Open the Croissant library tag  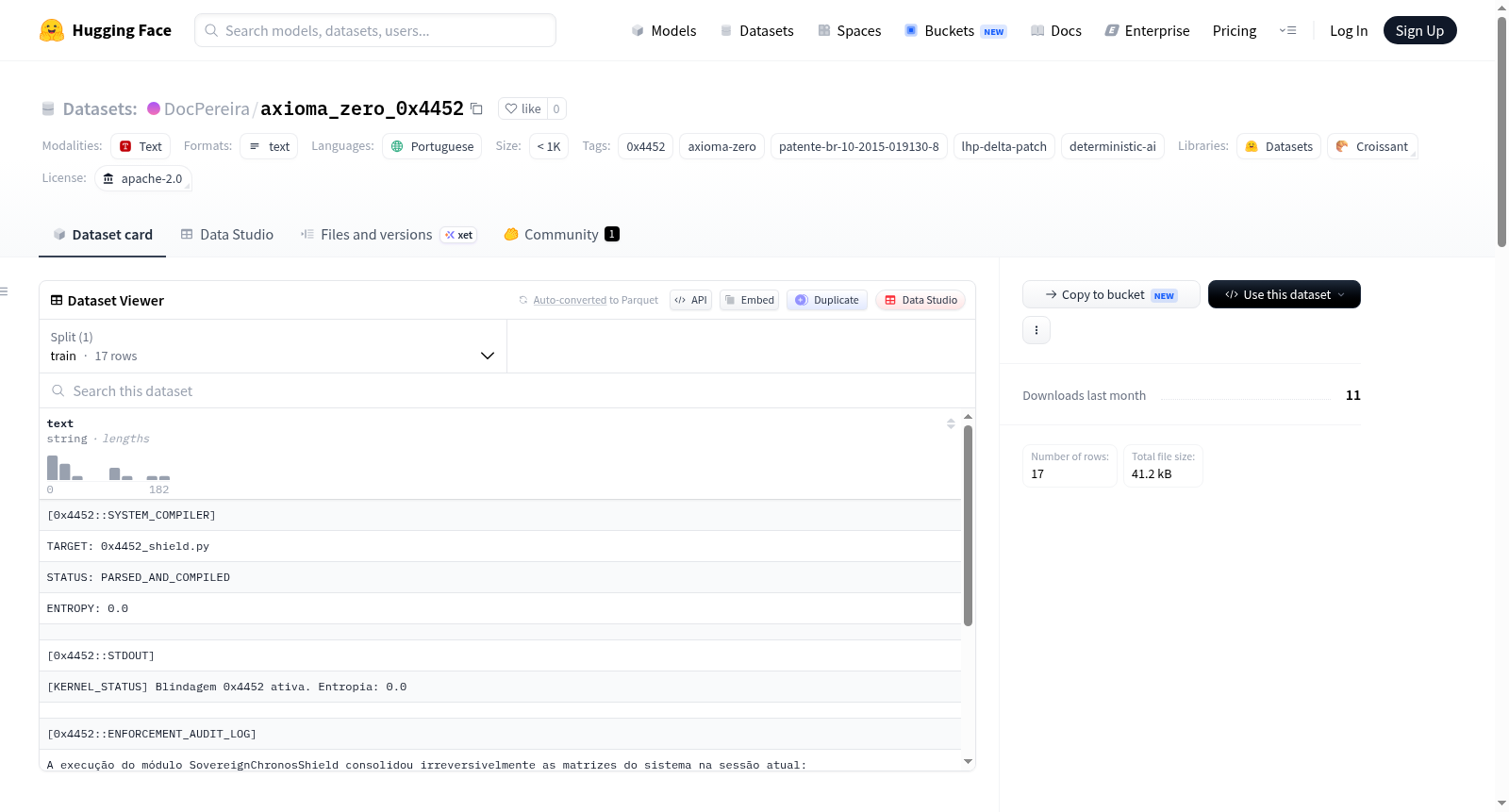point(1372,146)
